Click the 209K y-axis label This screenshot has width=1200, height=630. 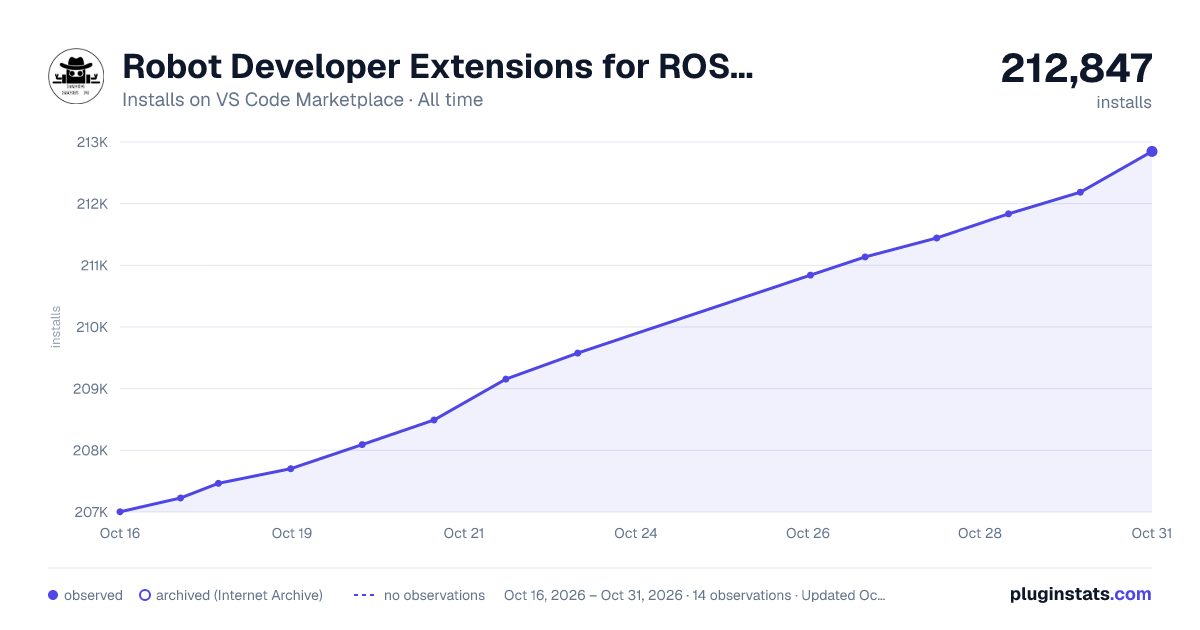pyautogui.click(x=91, y=389)
